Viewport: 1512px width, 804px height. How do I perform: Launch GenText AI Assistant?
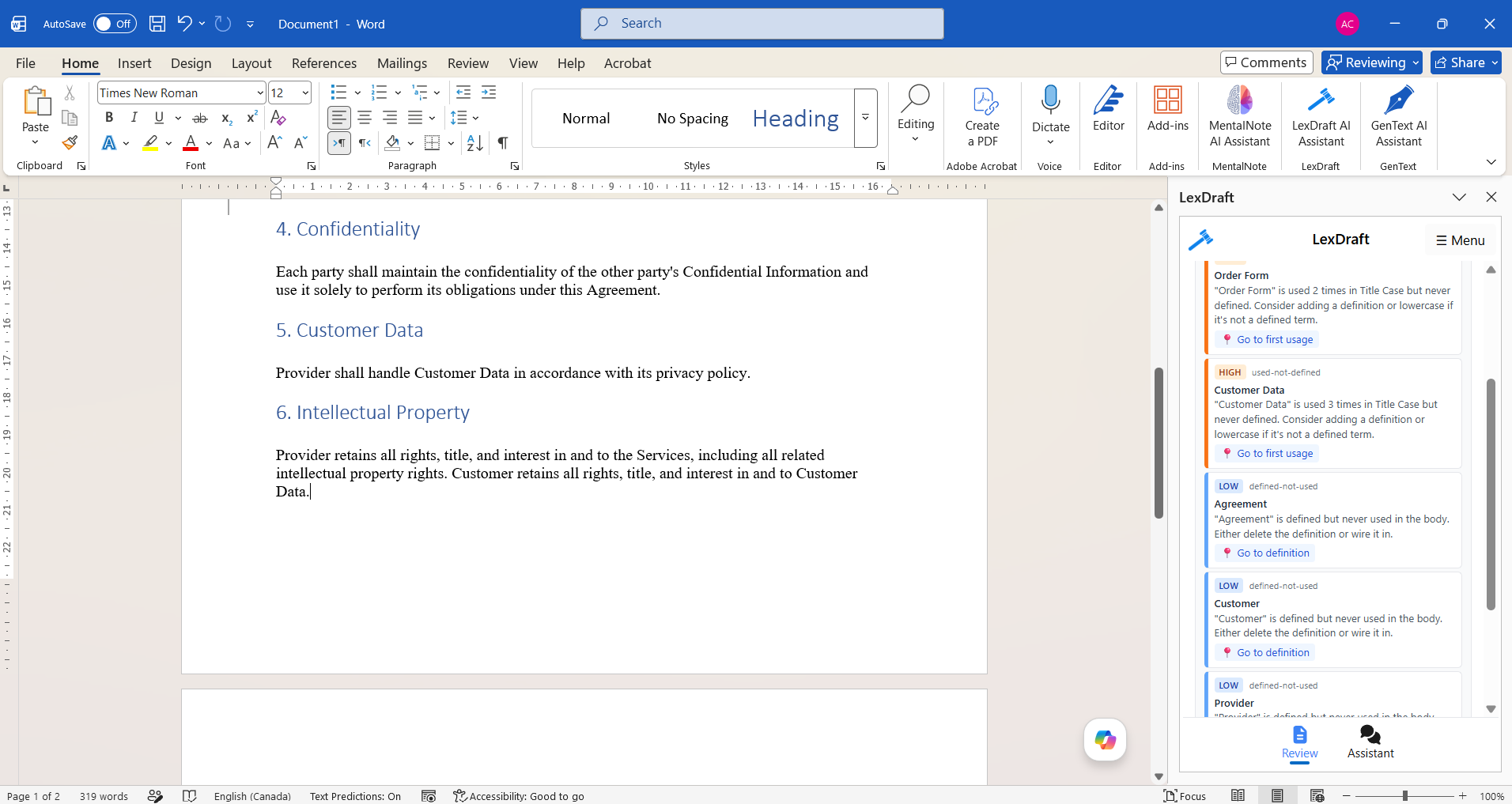1398,117
